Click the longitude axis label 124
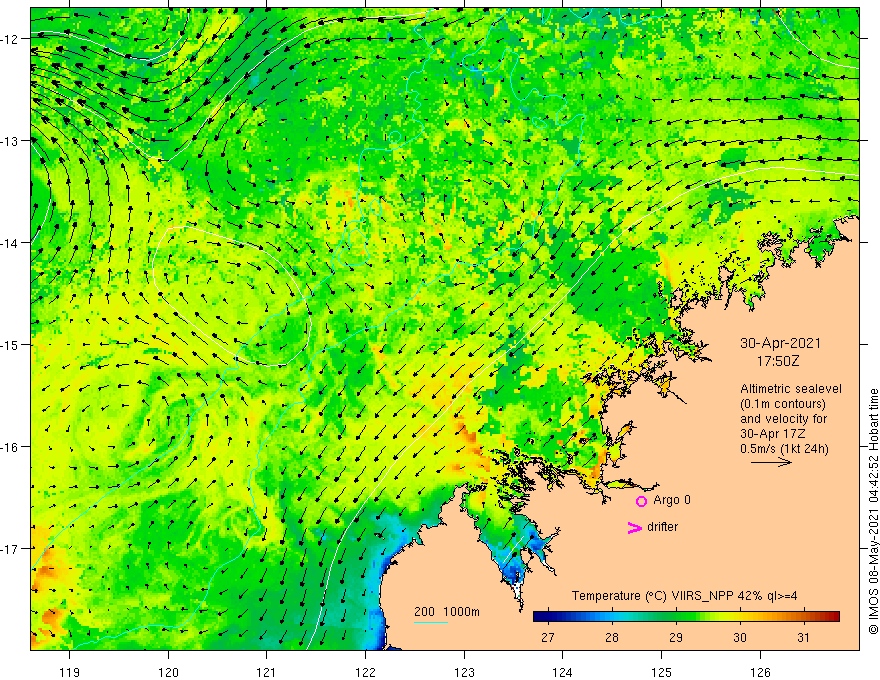Viewport: 880px width, 680px height. pos(562,672)
